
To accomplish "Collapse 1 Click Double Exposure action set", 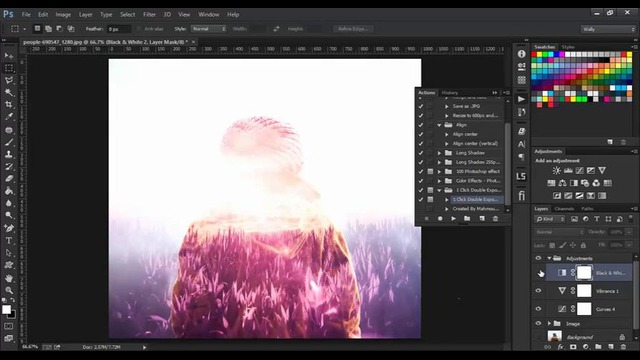I will point(440,190).
